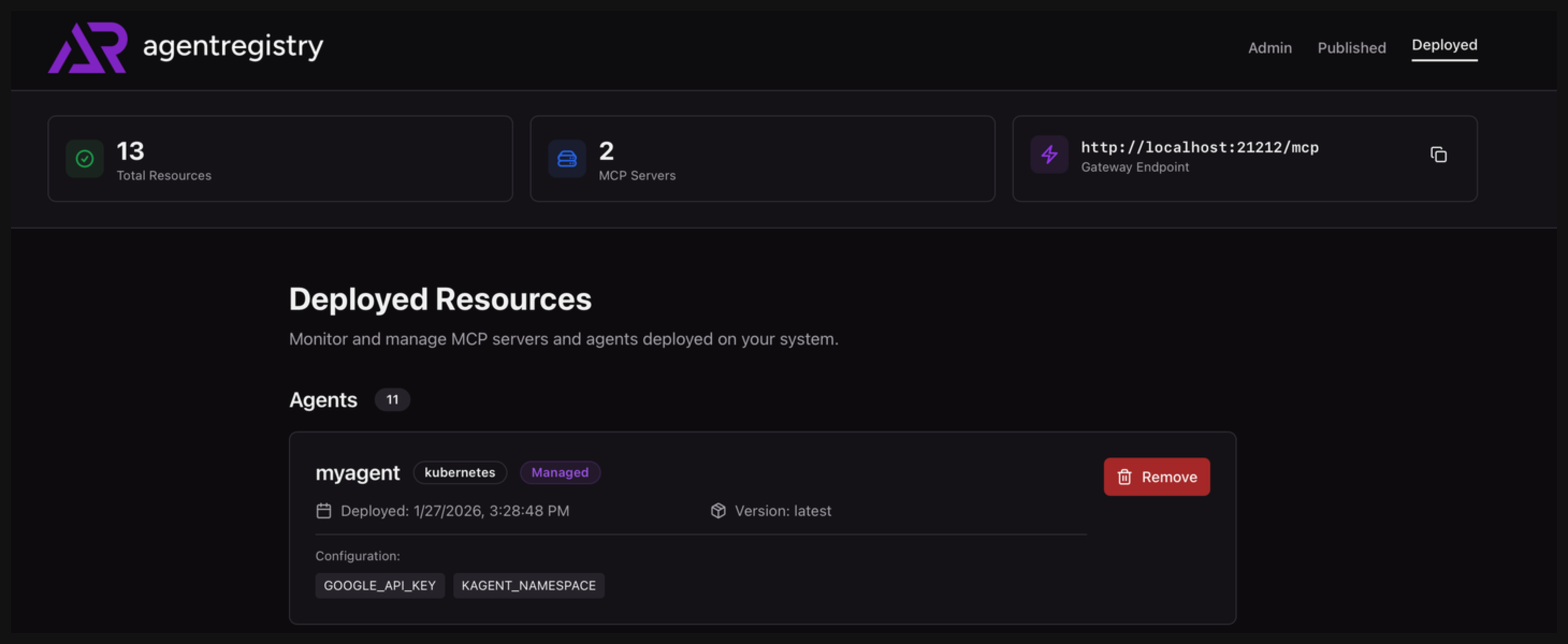Click the calendar icon beside Deployed date
Screen dimensions: 1568x644
coord(324,511)
